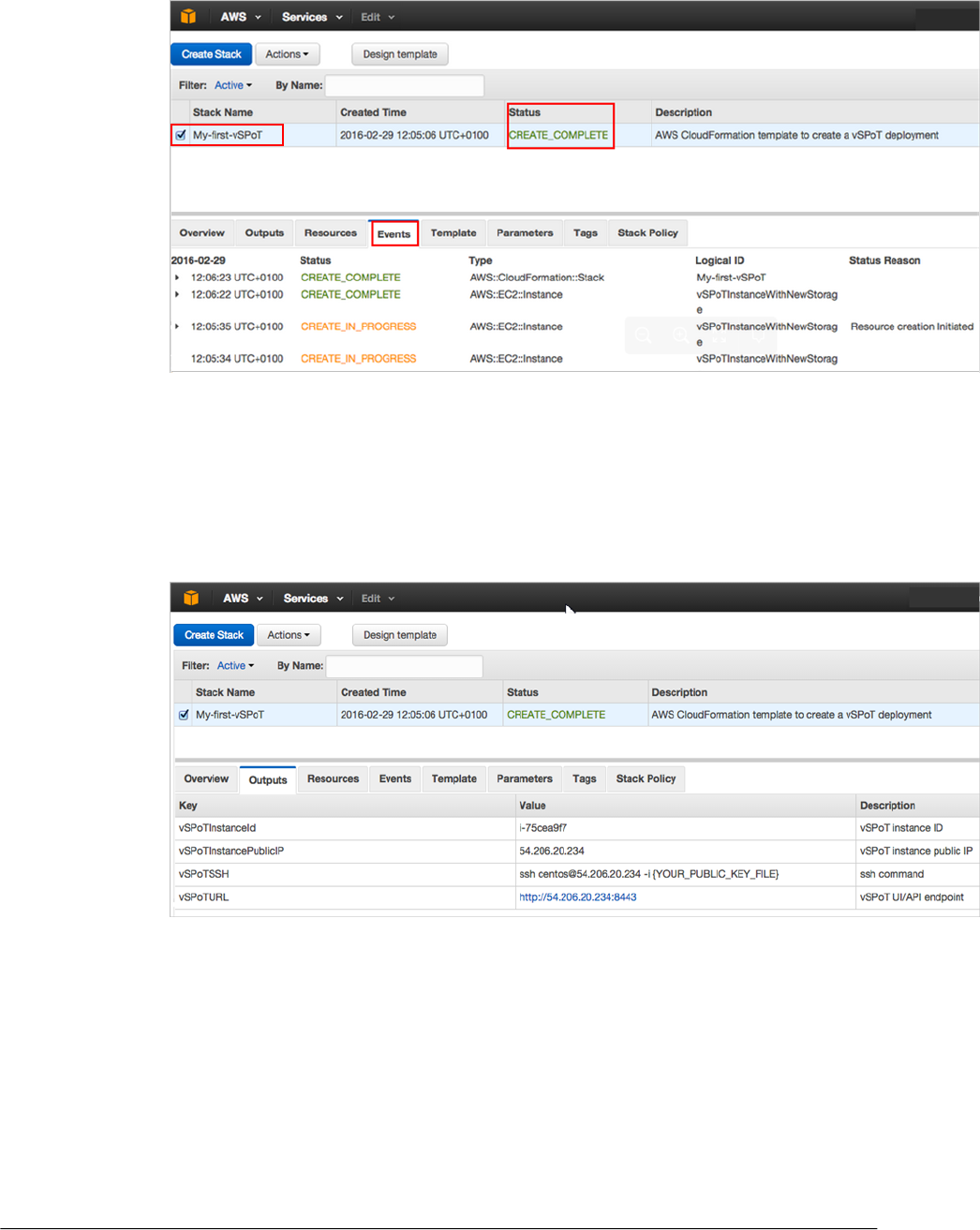
Task: Switch to Tags tab in bottom console
Action: click(x=585, y=778)
